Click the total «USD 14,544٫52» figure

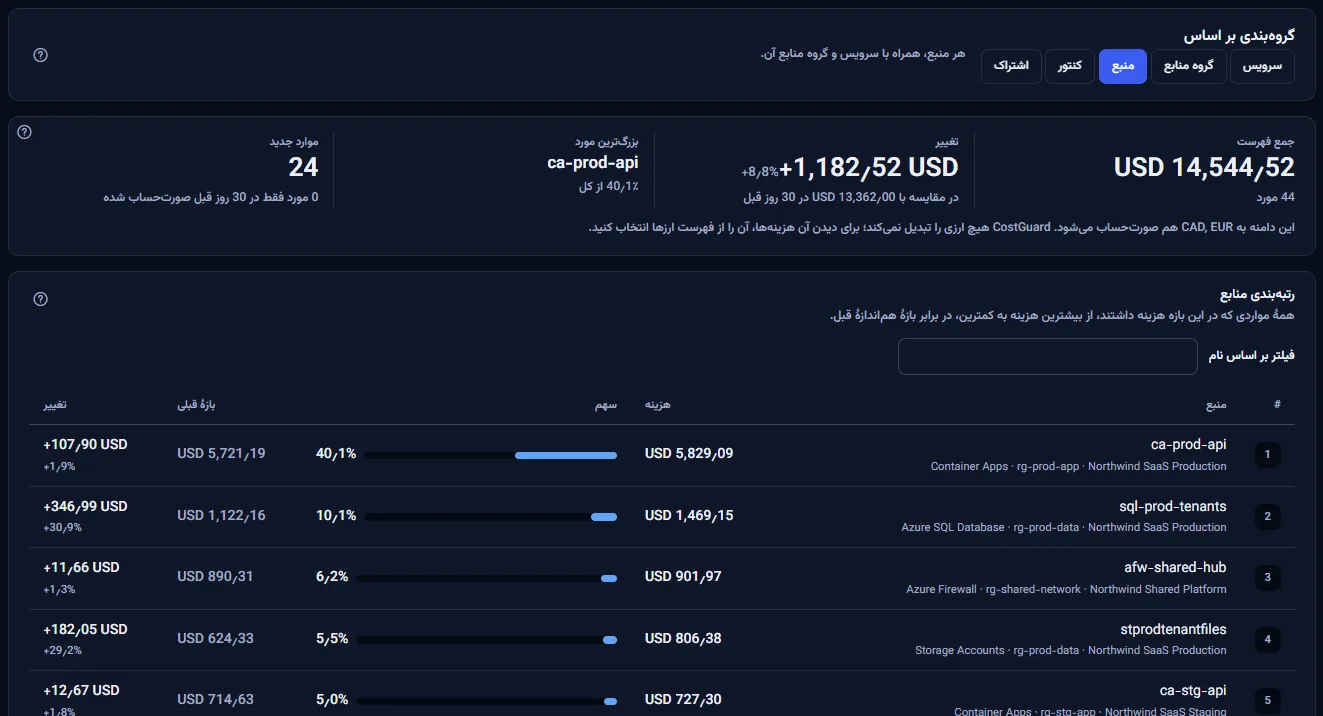(x=1204, y=167)
